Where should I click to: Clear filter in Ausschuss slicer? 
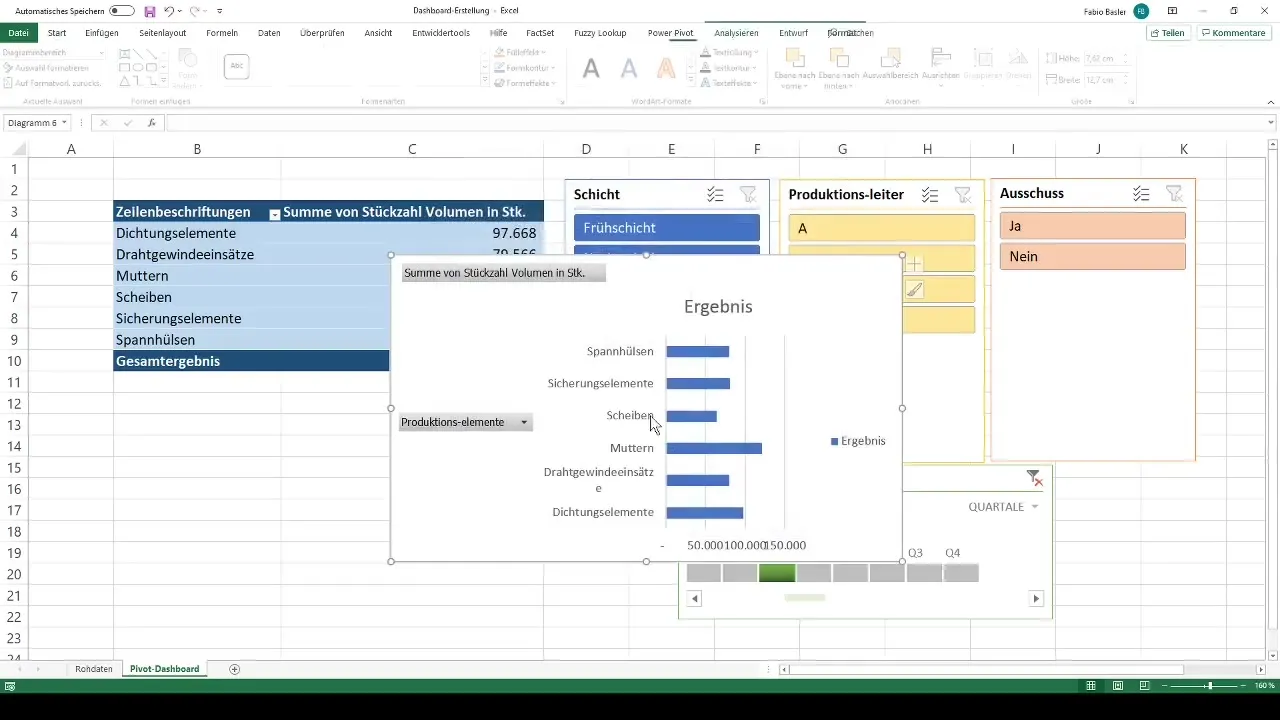point(1174,195)
